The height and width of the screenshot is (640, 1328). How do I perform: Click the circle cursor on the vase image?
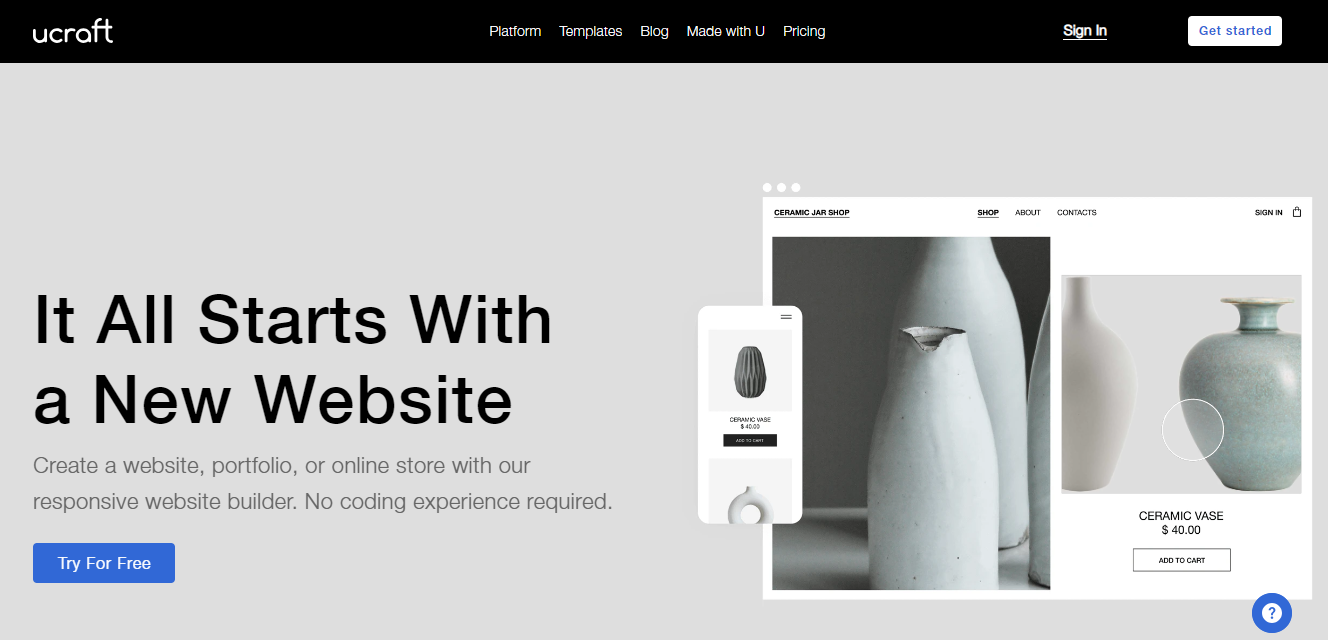pyautogui.click(x=1193, y=430)
